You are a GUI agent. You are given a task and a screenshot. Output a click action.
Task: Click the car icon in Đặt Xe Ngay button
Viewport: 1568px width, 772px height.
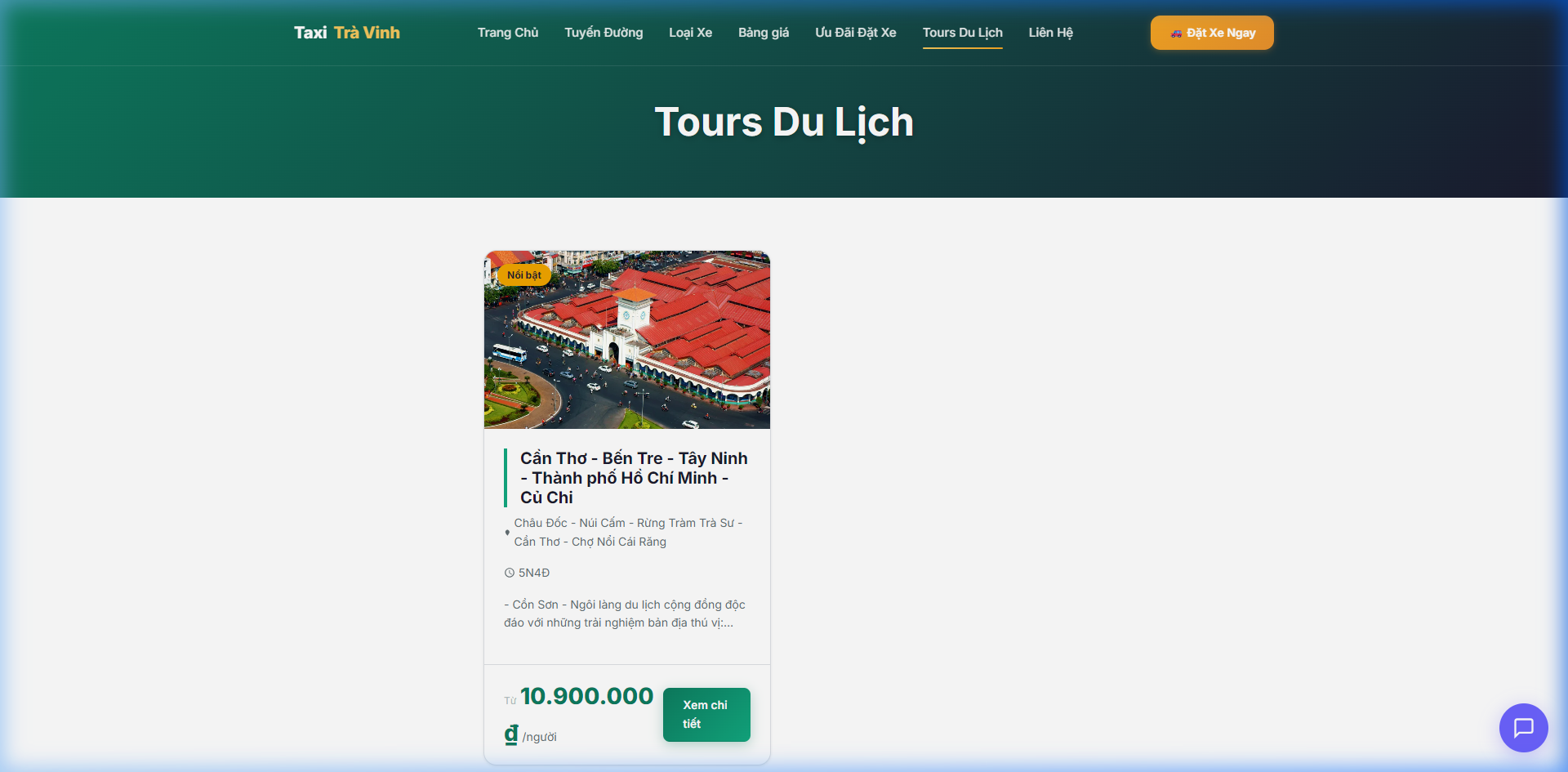[1176, 33]
